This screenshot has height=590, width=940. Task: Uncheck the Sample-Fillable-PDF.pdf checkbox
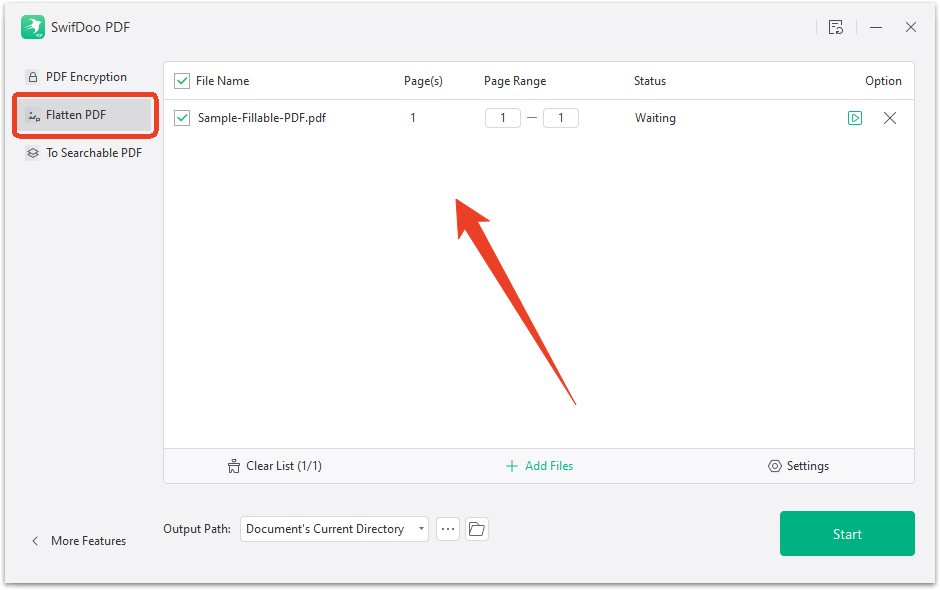(x=182, y=118)
